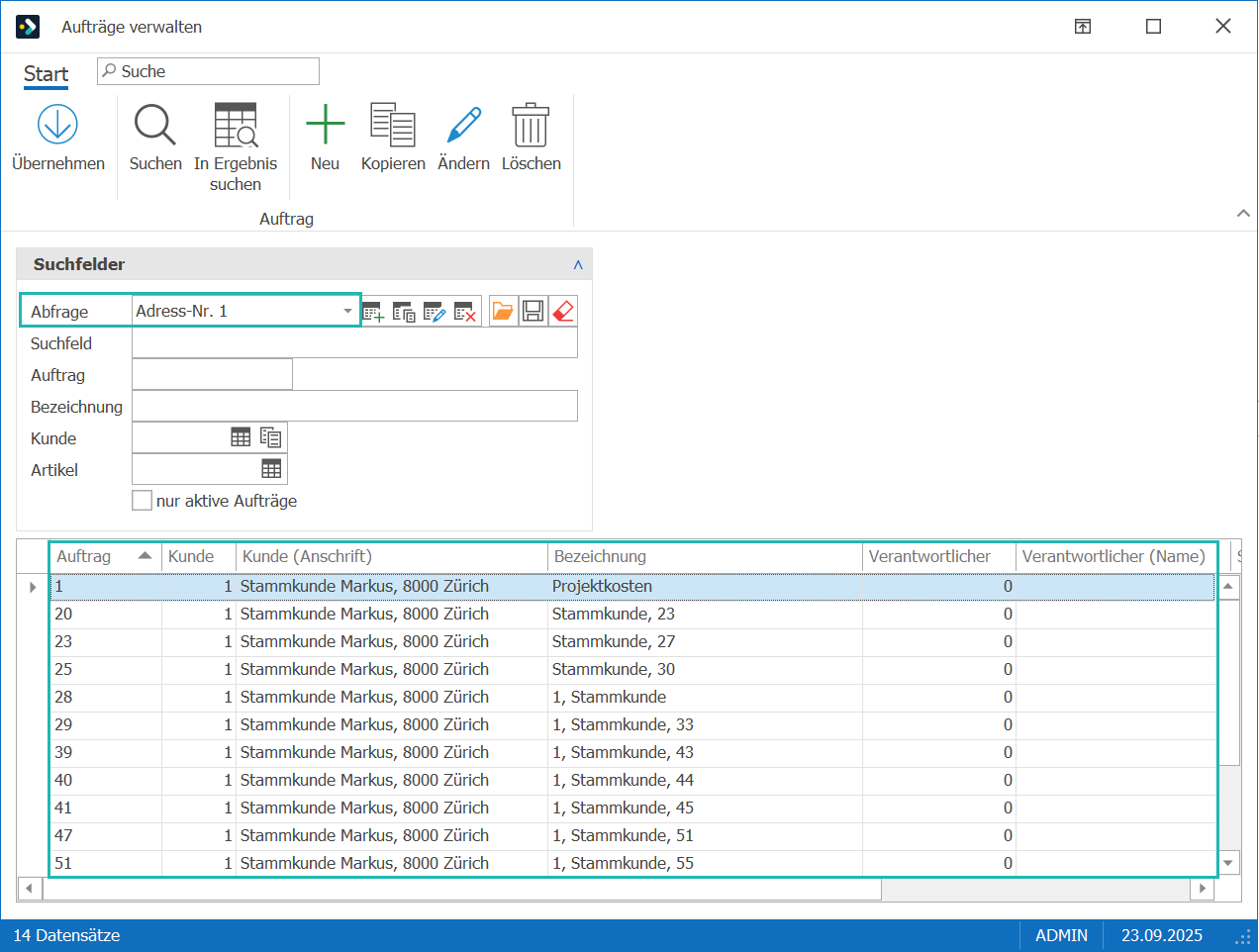Click the '14 Datensätze' status bar text
The height and width of the screenshot is (952, 1259).
click(66, 935)
